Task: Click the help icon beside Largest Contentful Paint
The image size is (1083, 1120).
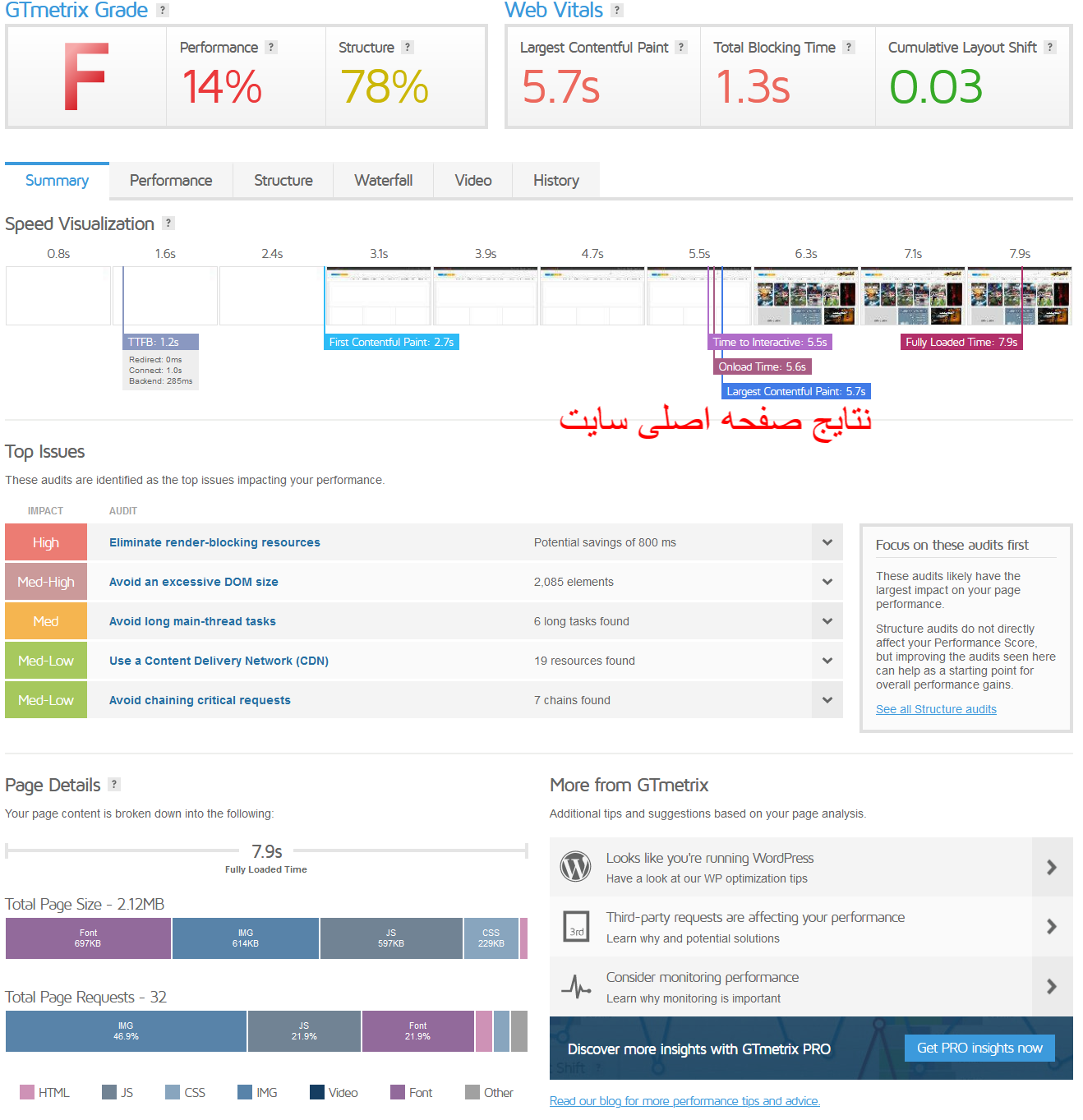Action: point(681,48)
